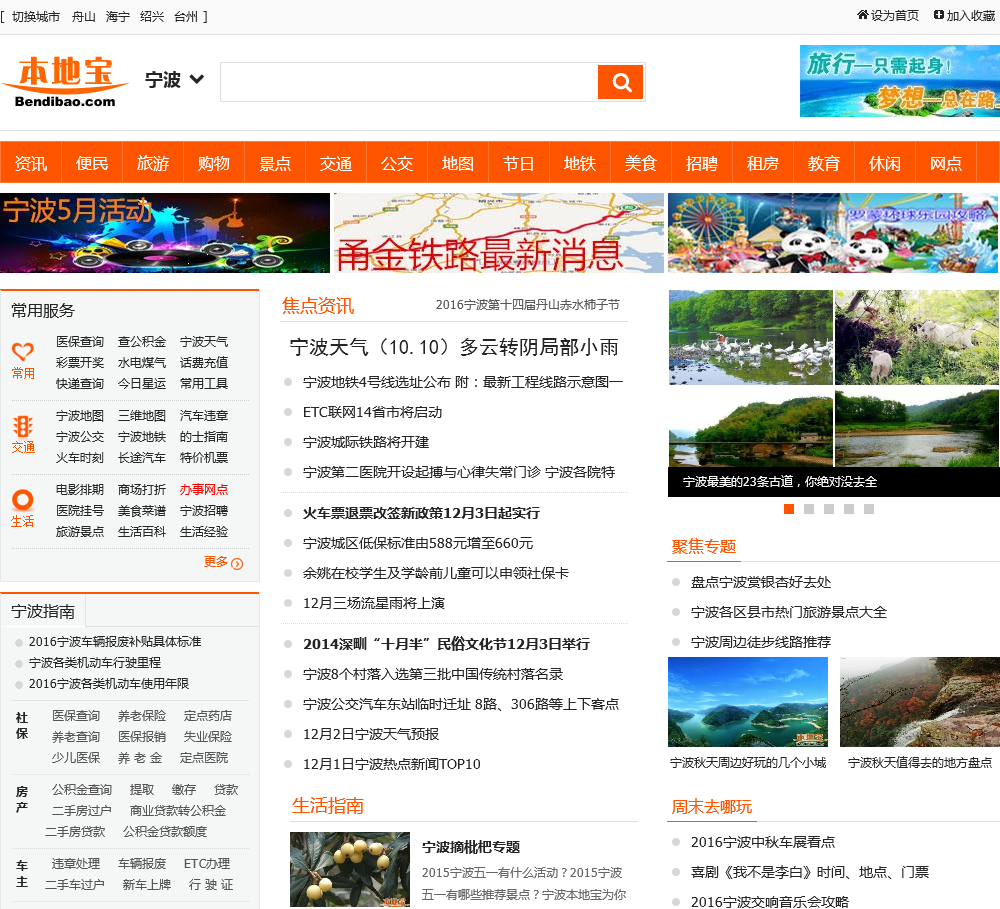Open the 宁波5月活动 banner
The height and width of the screenshot is (909, 1000).
coord(165,233)
